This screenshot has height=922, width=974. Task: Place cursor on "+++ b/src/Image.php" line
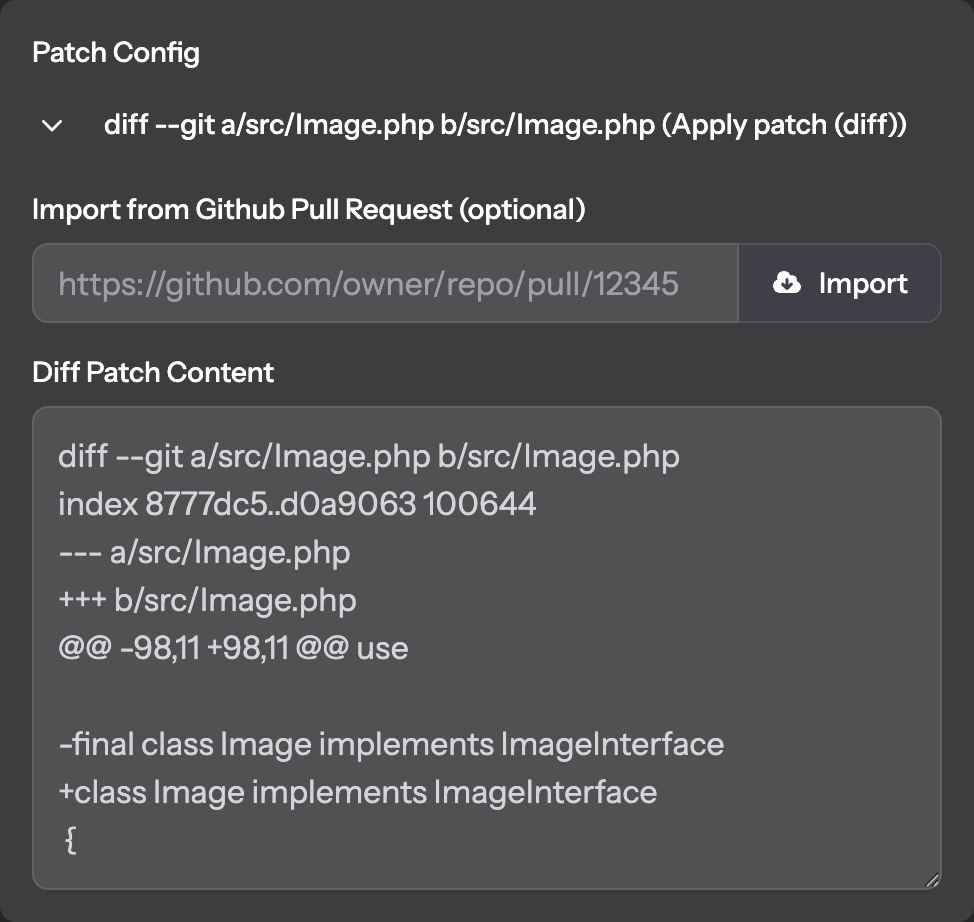click(x=207, y=600)
